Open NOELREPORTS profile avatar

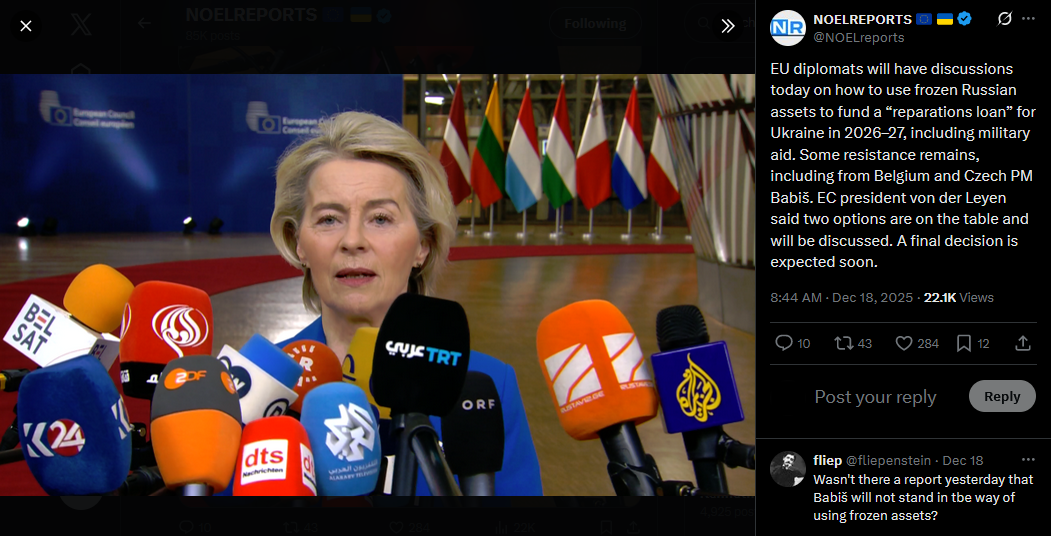tap(787, 27)
